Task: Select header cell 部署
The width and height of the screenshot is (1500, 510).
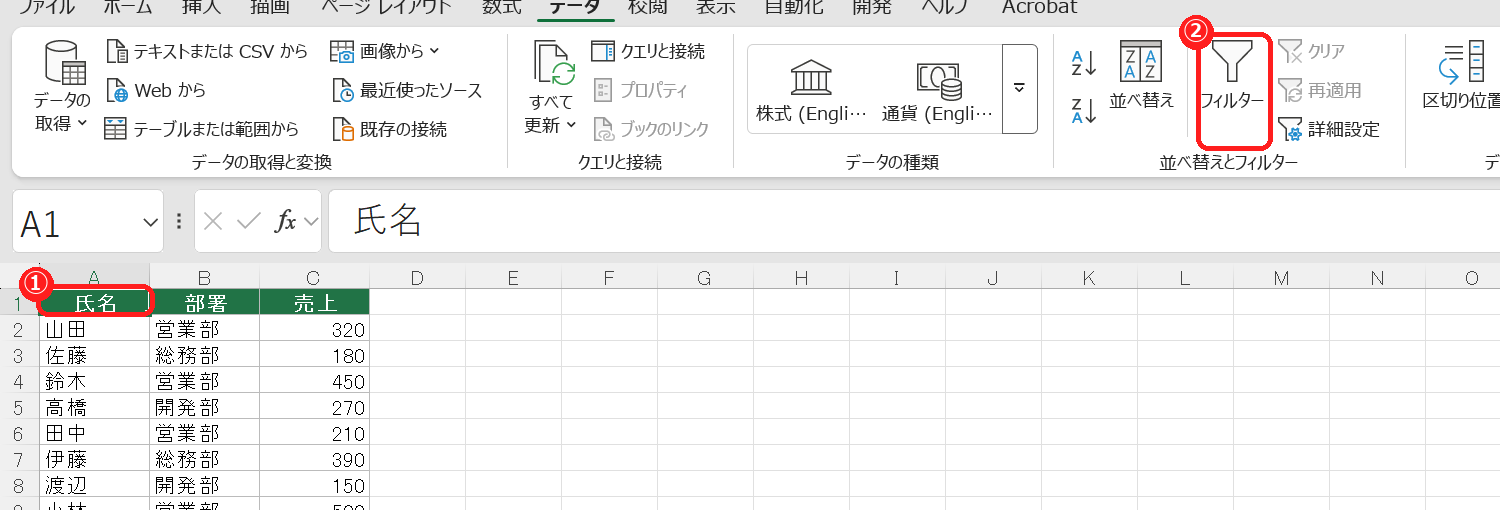Action: (205, 302)
